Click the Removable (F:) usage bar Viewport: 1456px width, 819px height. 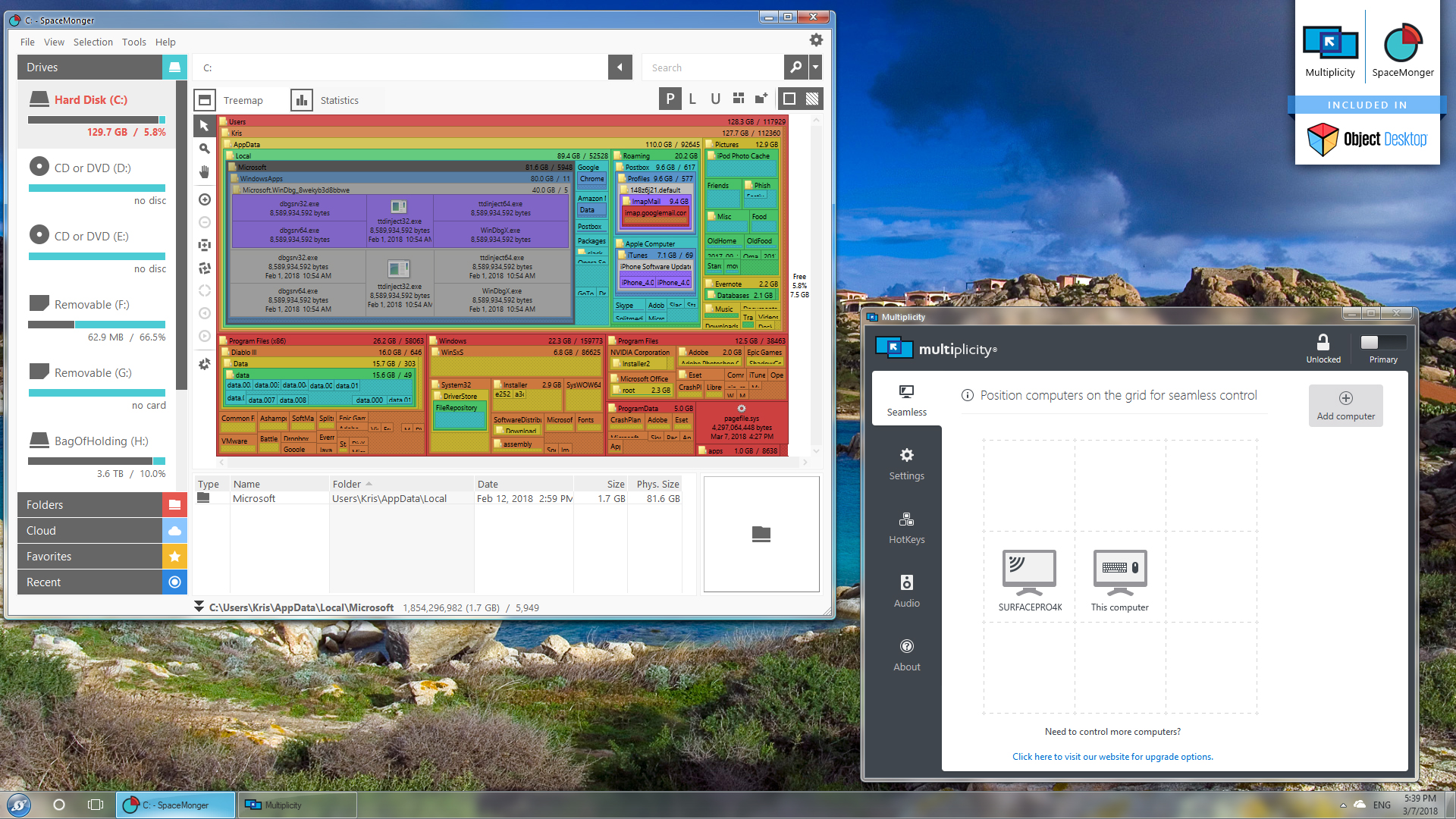[x=96, y=325]
